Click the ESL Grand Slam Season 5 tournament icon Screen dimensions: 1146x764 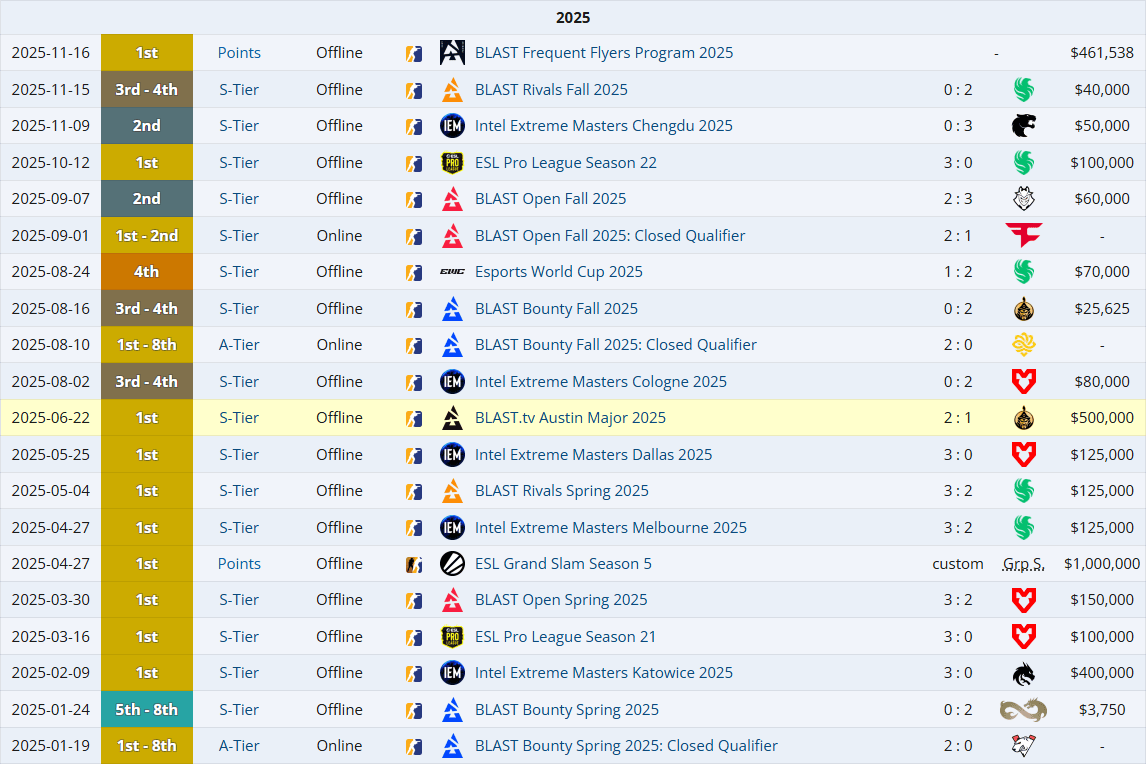(452, 564)
